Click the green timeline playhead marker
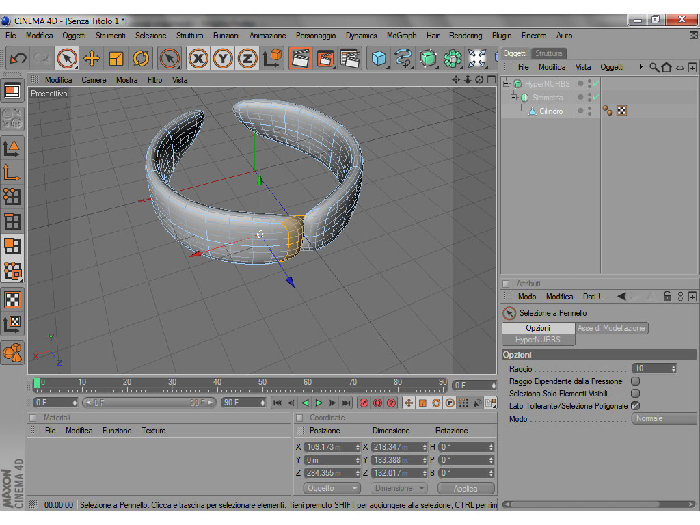The width and height of the screenshot is (700, 525). pos(37,383)
